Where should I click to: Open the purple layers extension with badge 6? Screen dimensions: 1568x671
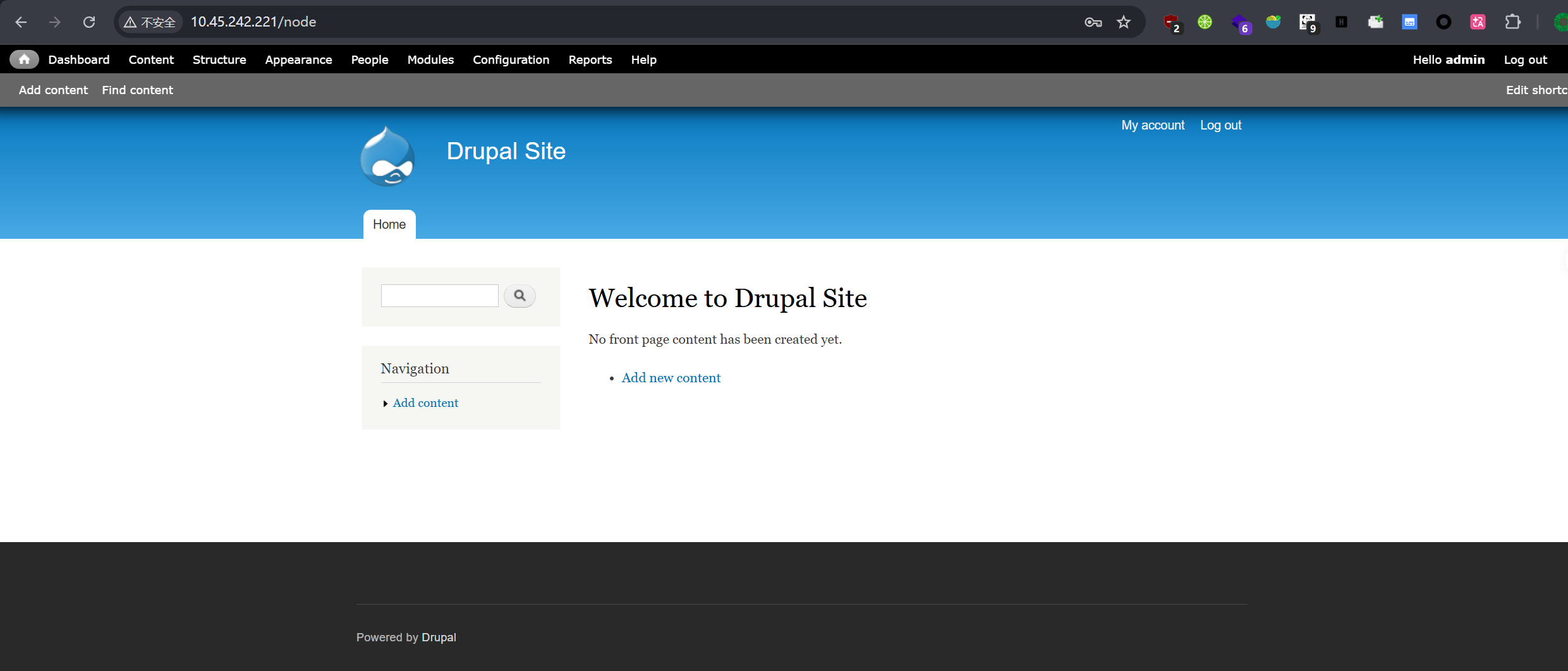[1241, 23]
